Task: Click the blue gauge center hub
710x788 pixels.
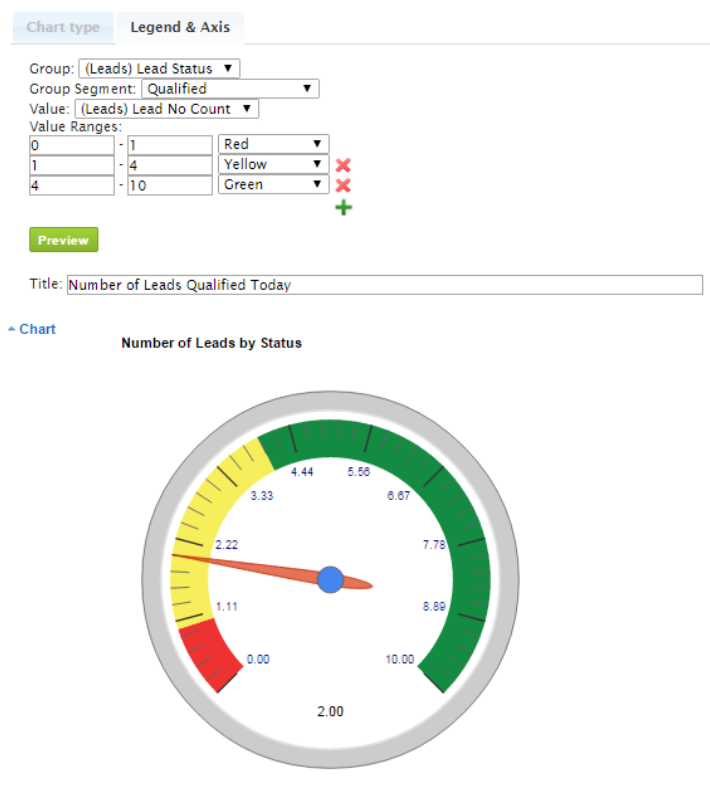Action: pyautogui.click(x=330, y=579)
